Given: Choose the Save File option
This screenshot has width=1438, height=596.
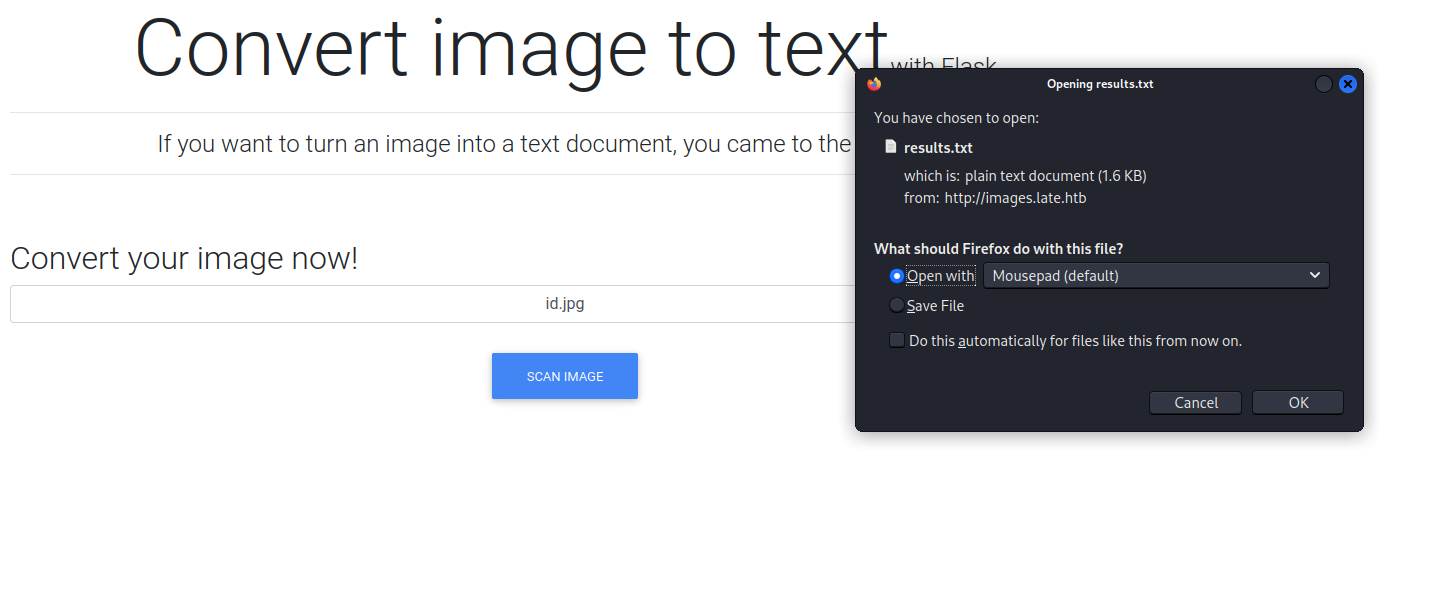Looking at the screenshot, I should [896, 306].
